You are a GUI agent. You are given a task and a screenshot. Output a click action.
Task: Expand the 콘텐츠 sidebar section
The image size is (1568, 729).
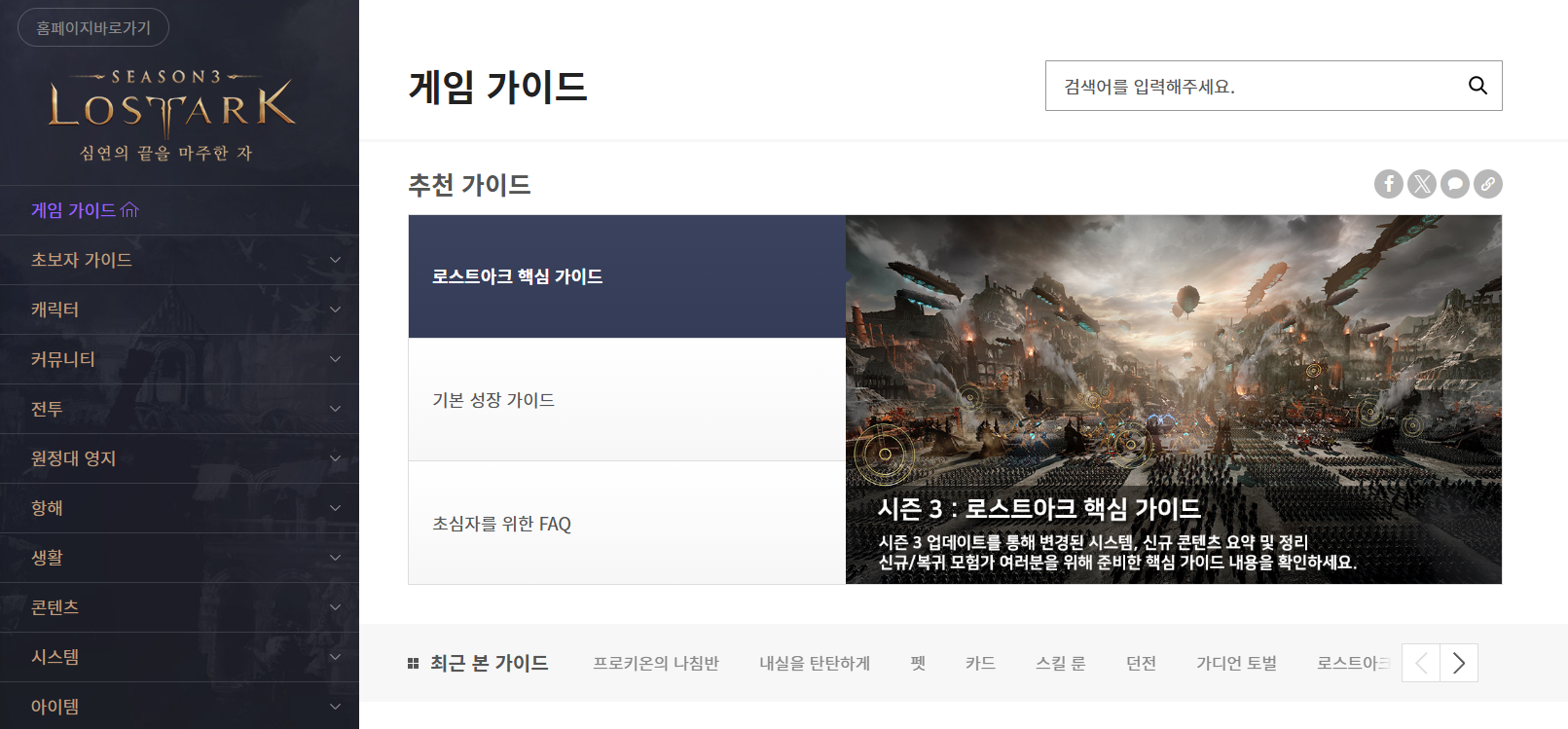[179, 607]
